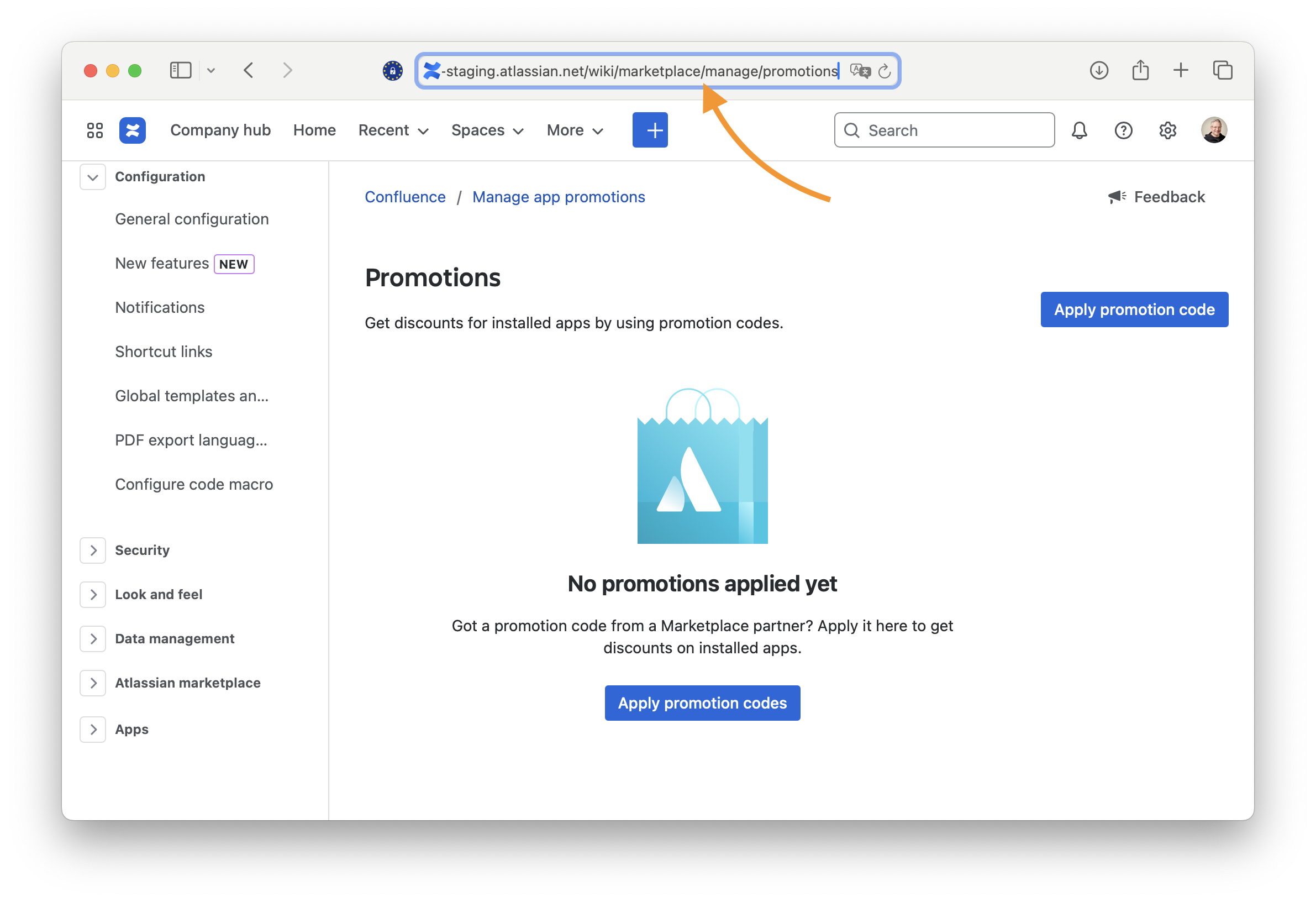
Task: Go forward with Safari forward arrow
Action: coord(288,70)
